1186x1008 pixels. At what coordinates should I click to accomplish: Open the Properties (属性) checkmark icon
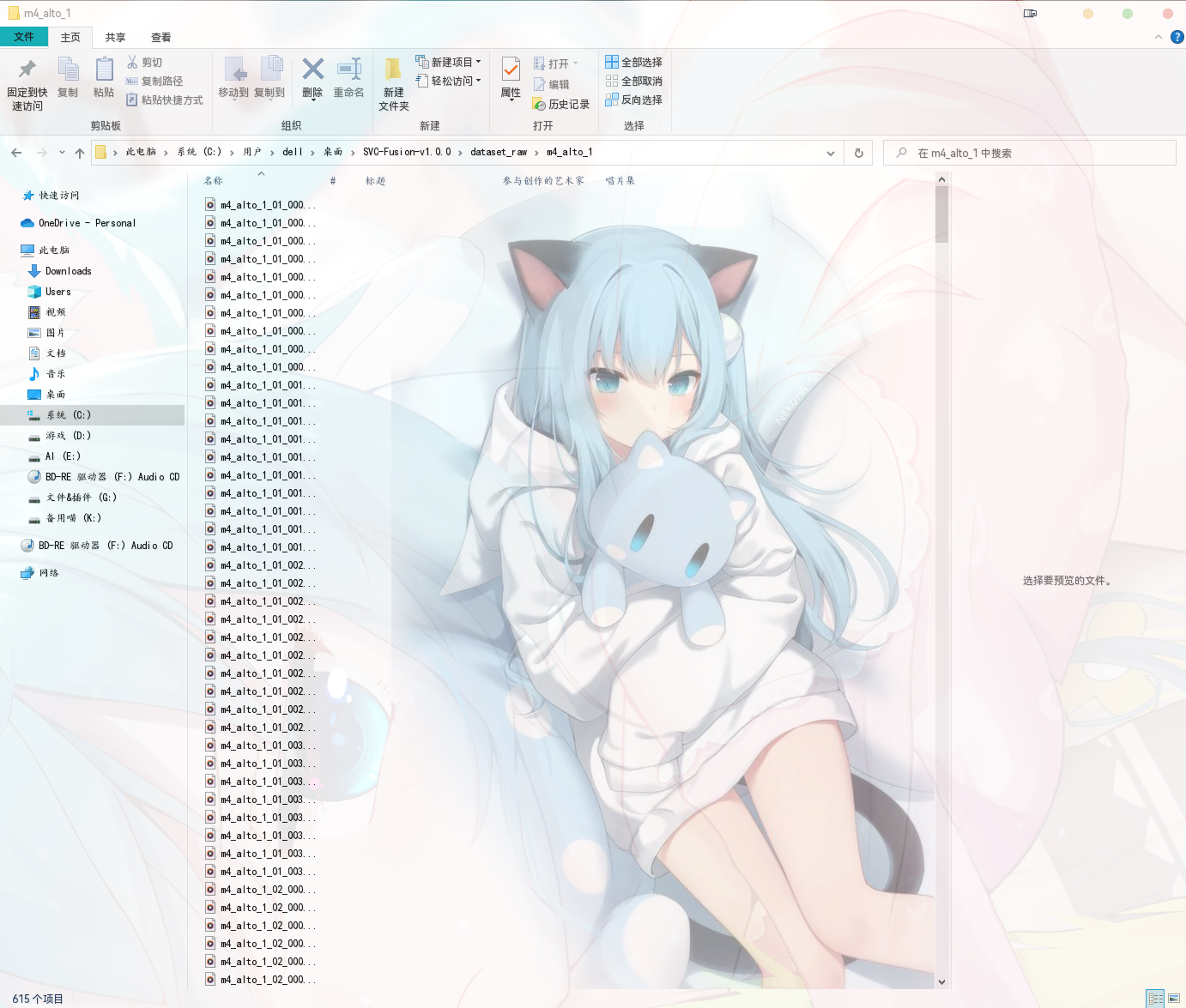[x=511, y=69]
